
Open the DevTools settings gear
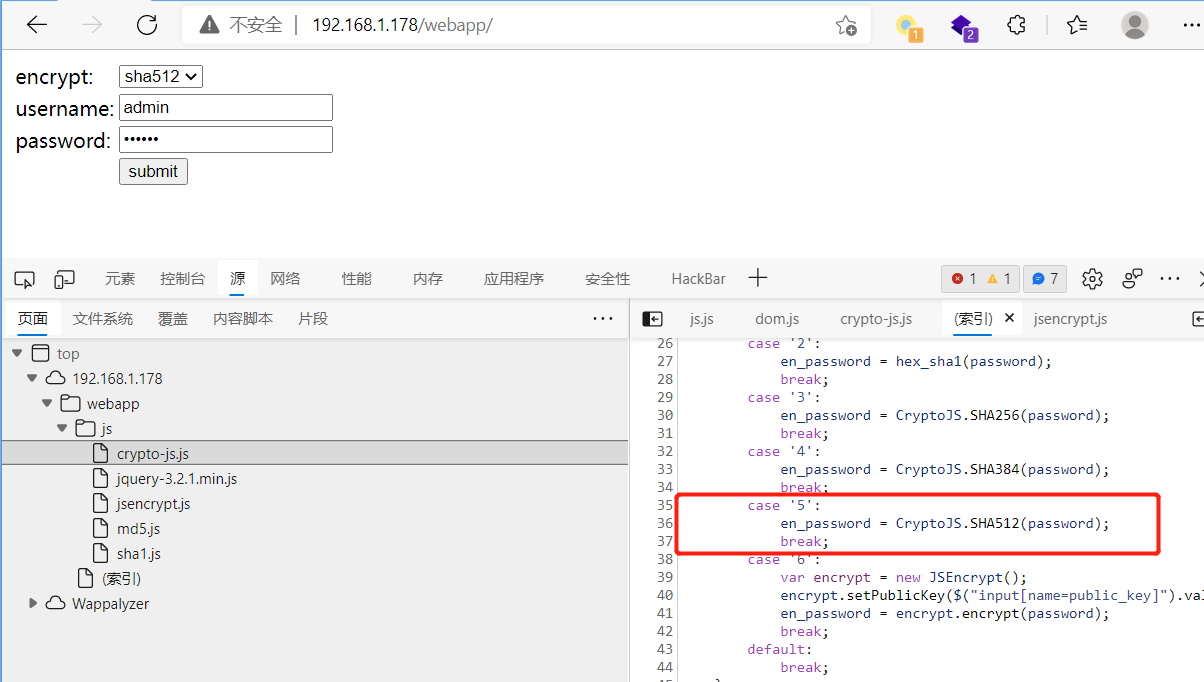[1092, 279]
